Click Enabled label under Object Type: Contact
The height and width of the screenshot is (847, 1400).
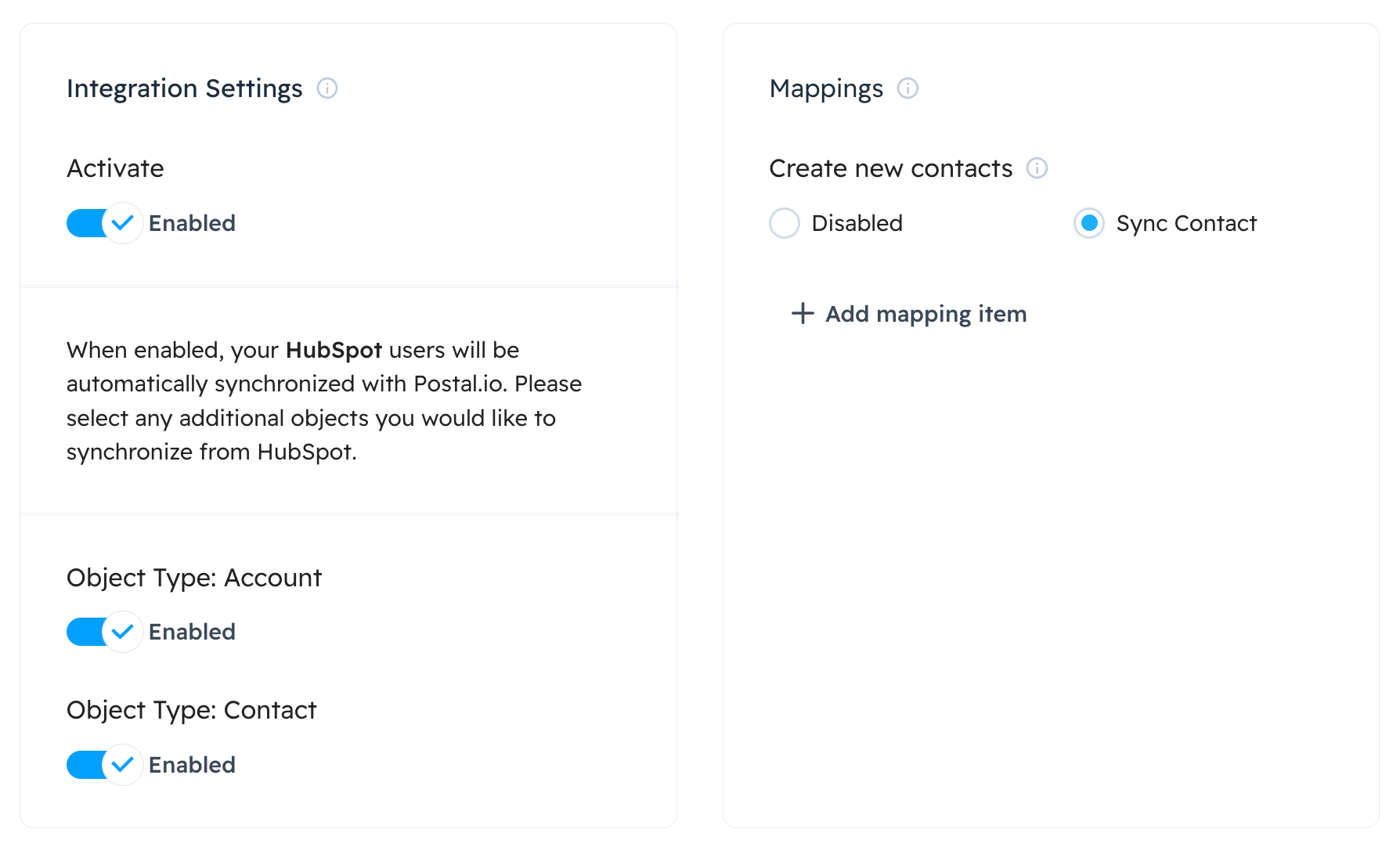(x=192, y=765)
